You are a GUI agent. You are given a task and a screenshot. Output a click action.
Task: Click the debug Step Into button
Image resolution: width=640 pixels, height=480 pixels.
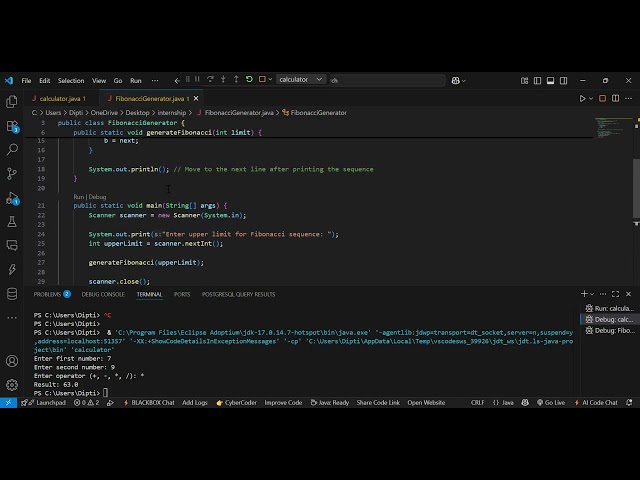[x=223, y=79]
